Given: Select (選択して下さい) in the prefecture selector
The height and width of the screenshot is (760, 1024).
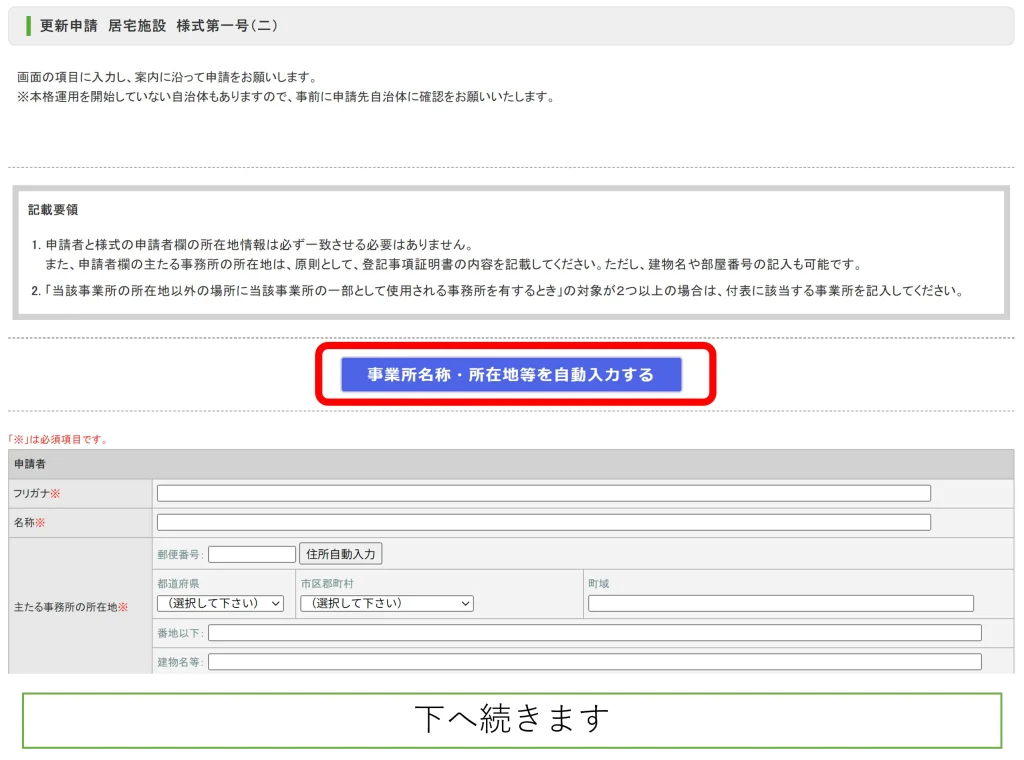Looking at the screenshot, I should 220,603.
